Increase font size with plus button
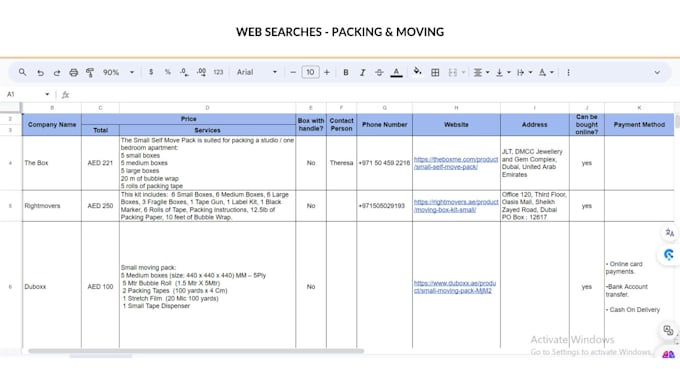680x383 pixels. tap(327, 72)
